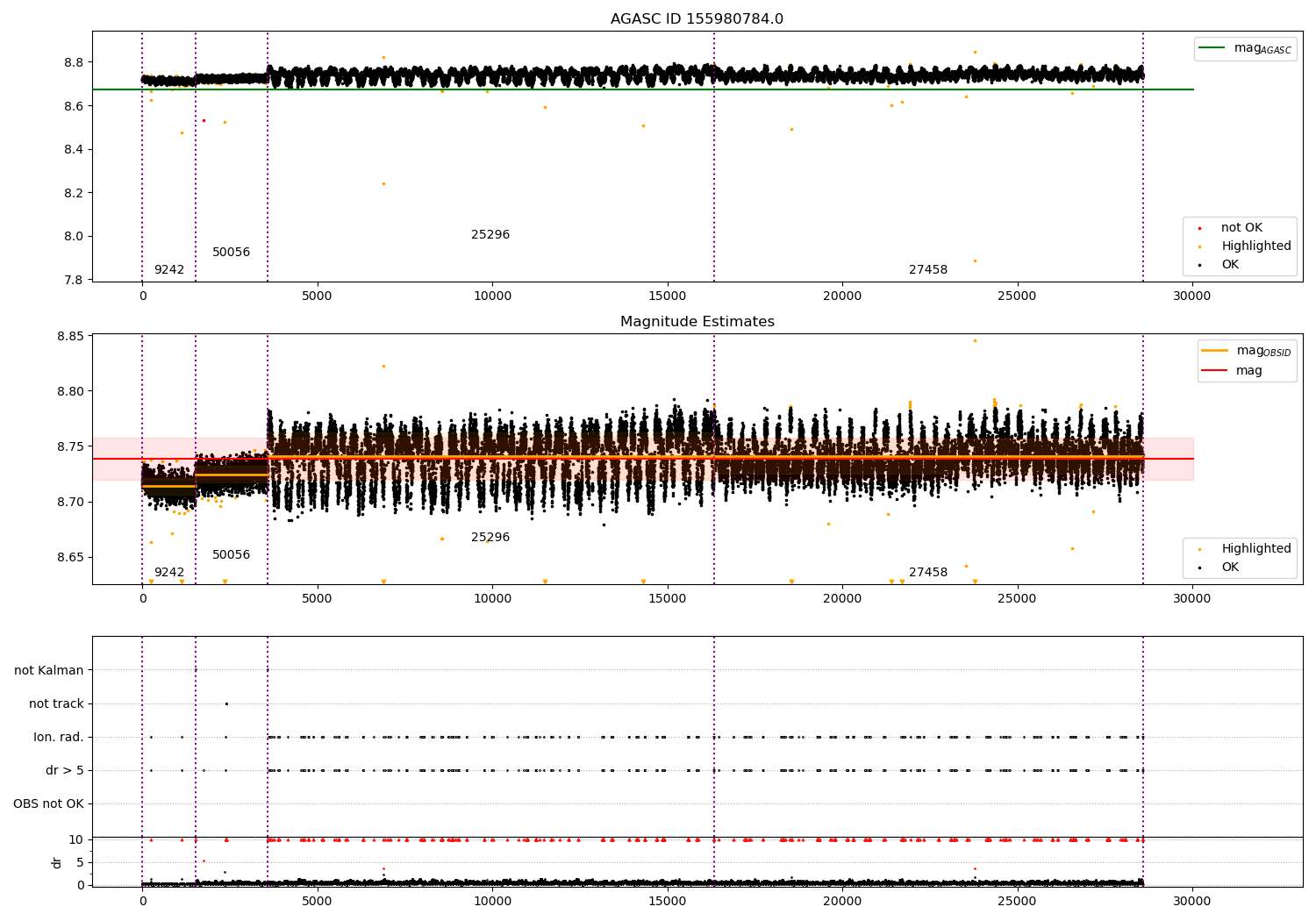Click the 9242 annotation in Magnitude Estimates plot
This screenshot has height=921, width=1316.
169,573
